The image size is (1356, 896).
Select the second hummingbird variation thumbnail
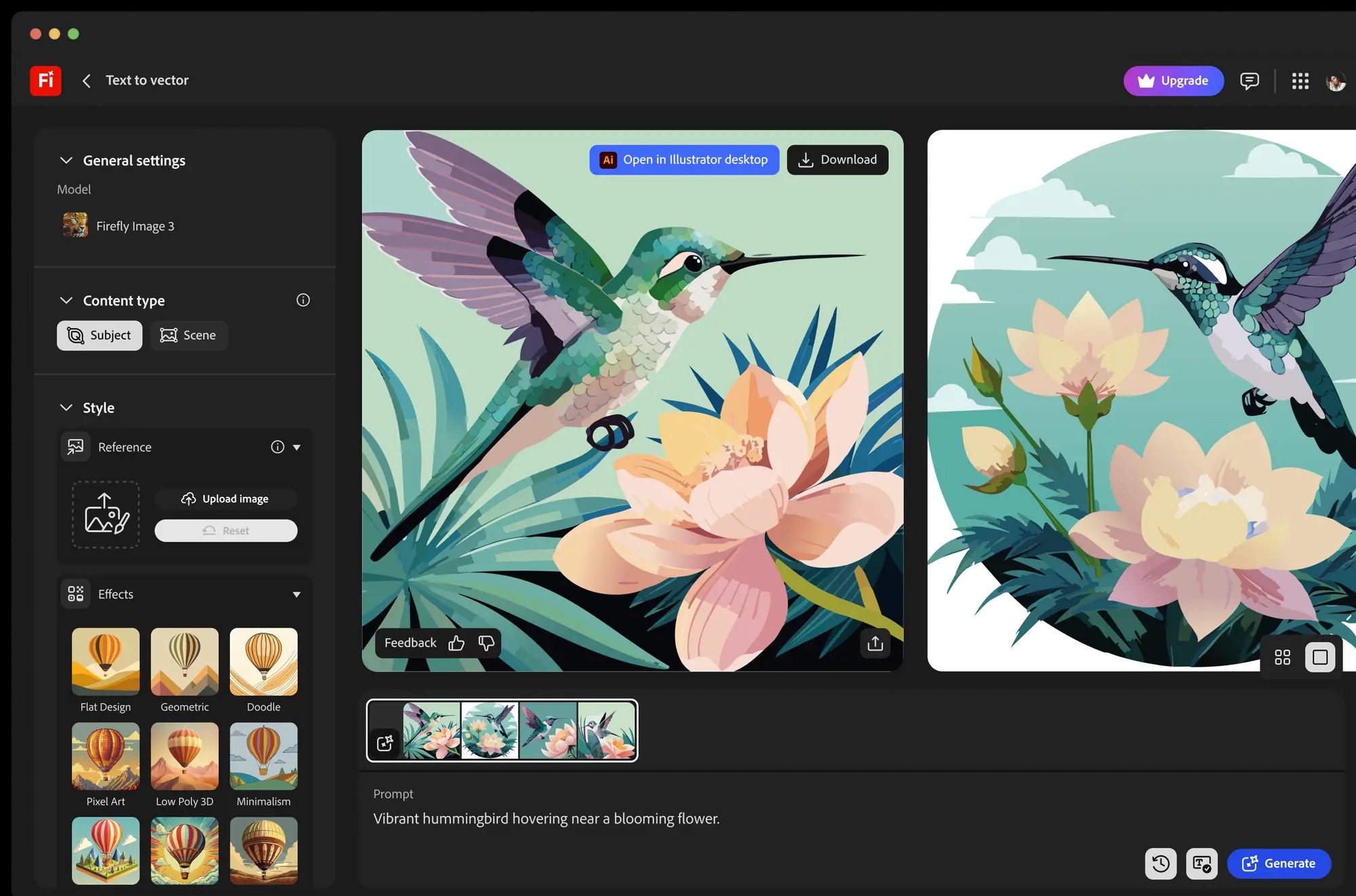click(x=490, y=731)
